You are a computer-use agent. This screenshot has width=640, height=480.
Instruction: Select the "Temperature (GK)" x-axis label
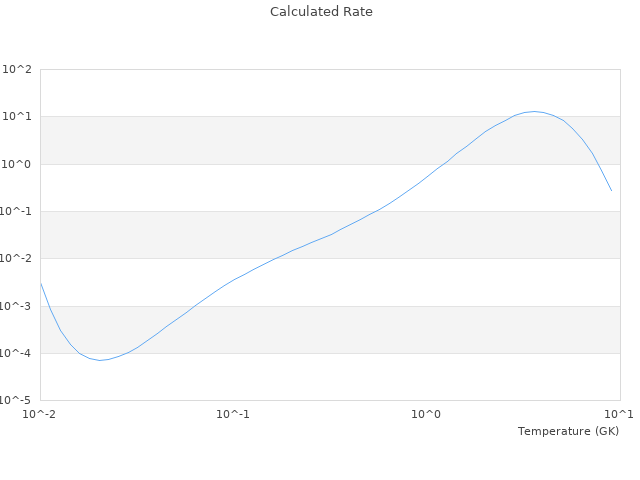(x=568, y=431)
